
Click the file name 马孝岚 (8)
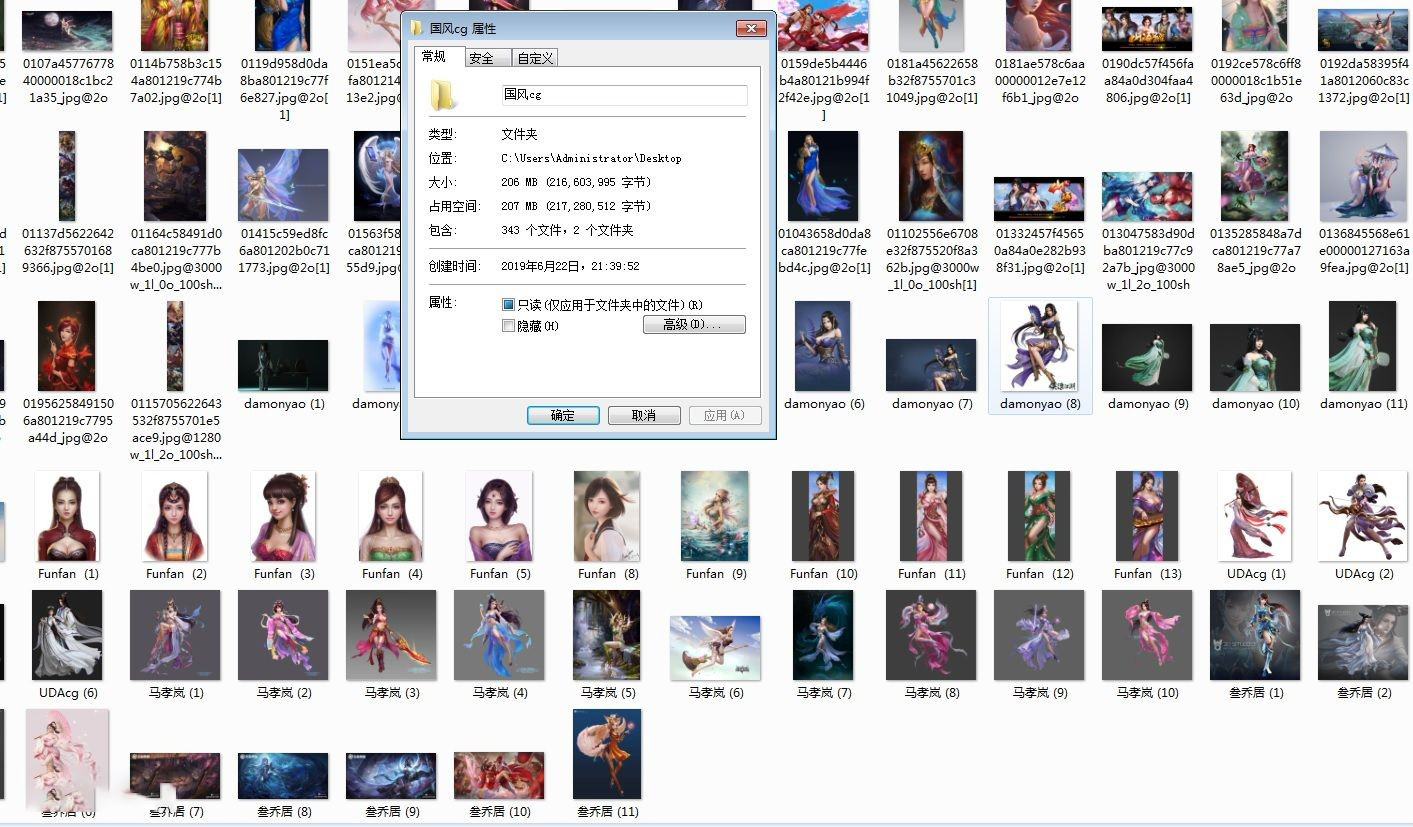pyautogui.click(x=932, y=693)
